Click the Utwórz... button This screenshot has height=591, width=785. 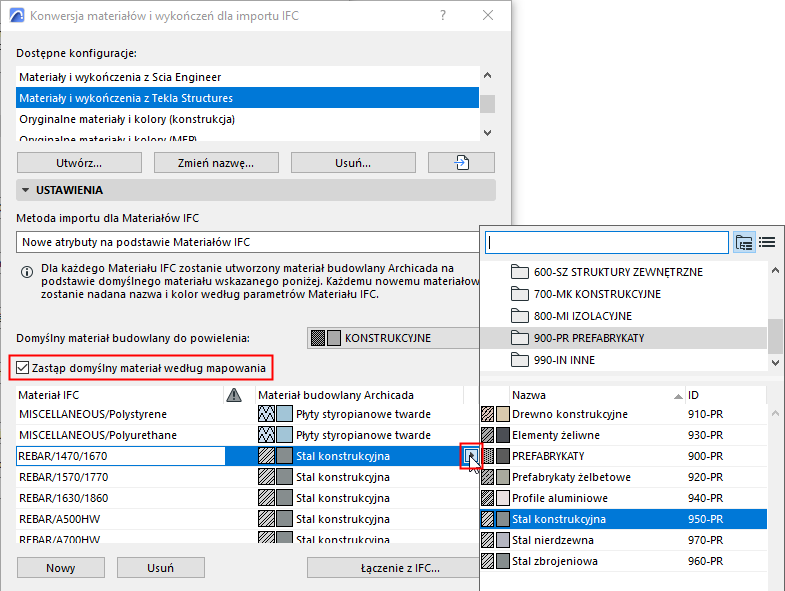[x=79, y=163]
